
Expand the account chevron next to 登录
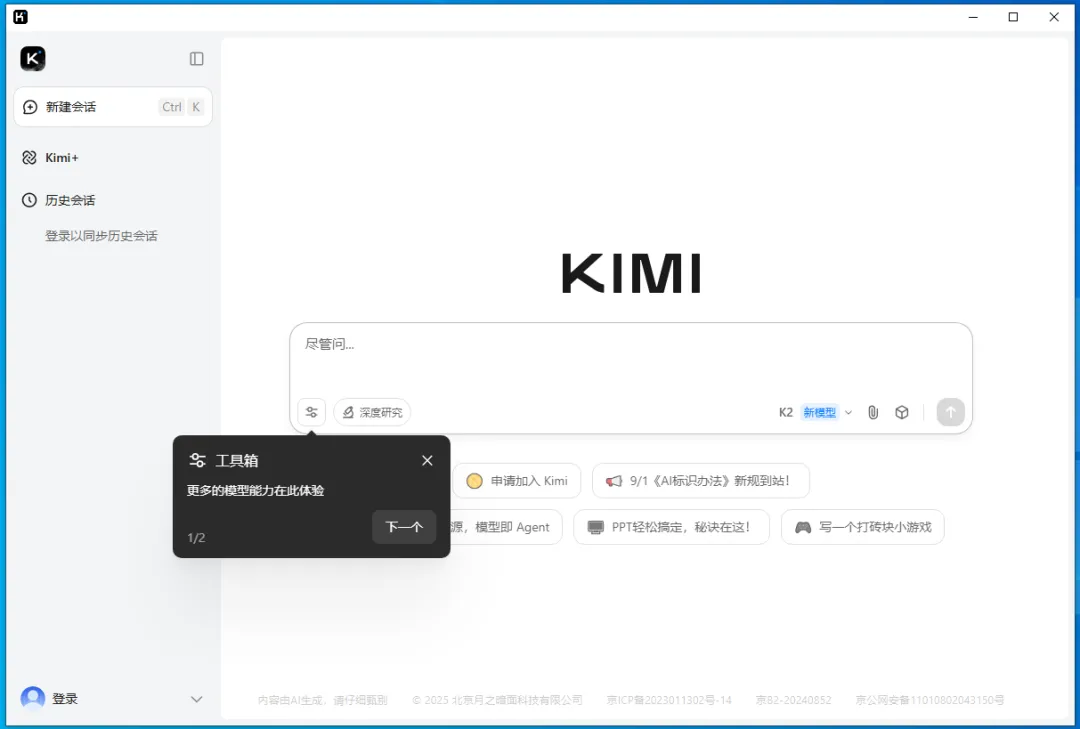pos(196,699)
